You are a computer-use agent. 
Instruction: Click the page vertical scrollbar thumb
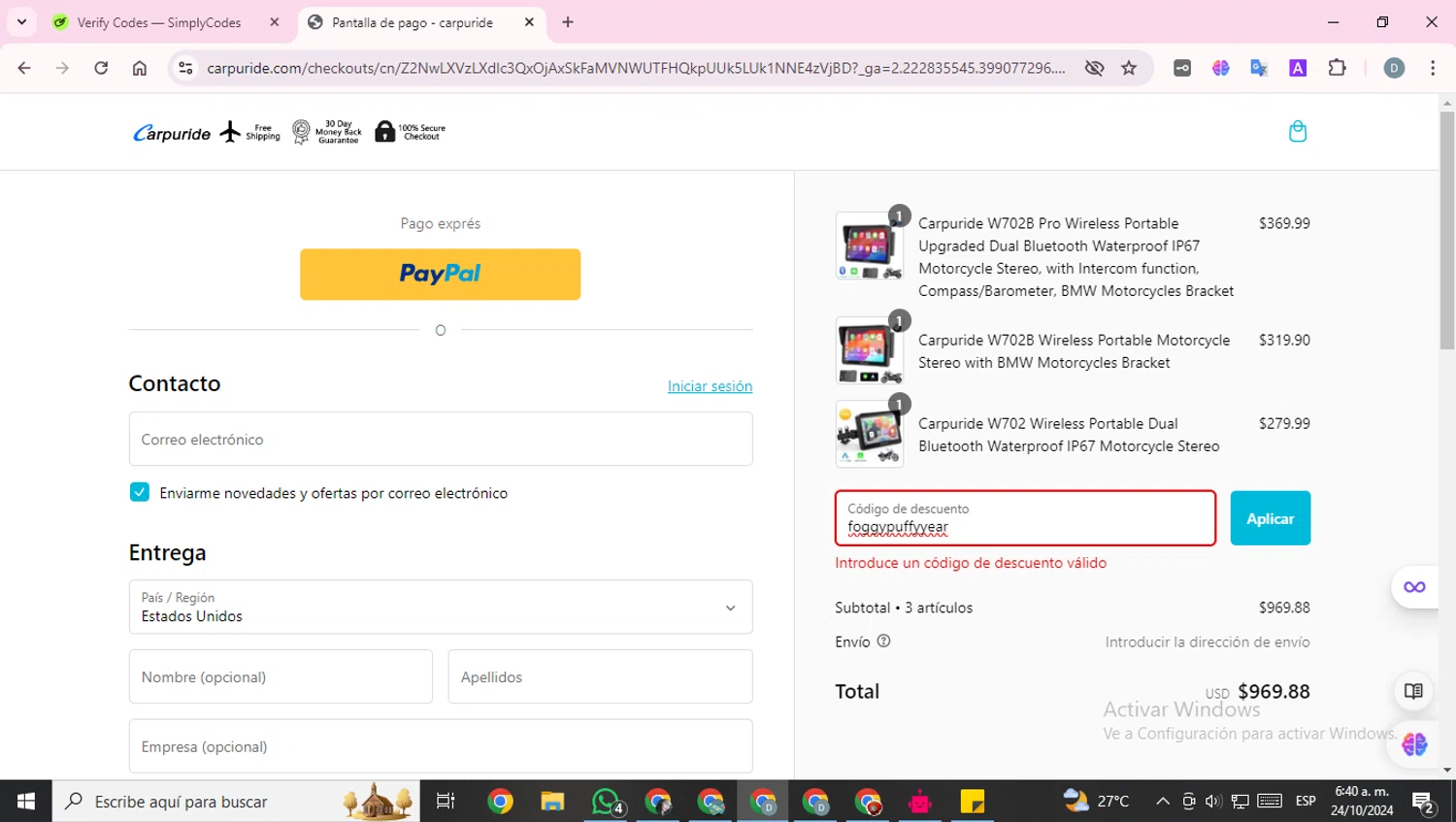1447,230
